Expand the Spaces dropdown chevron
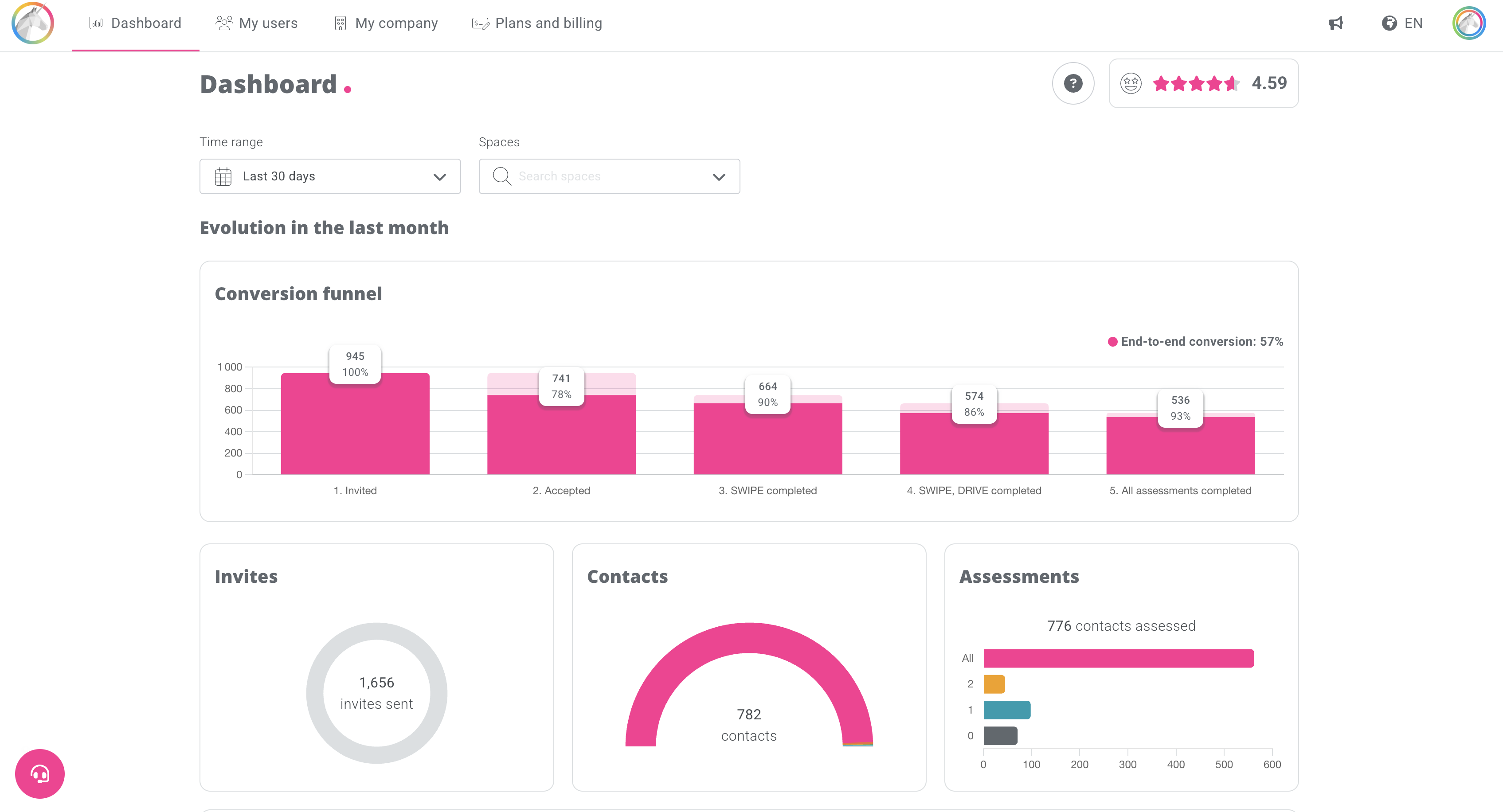The width and height of the screenshot is (1503, 812). 719,177
